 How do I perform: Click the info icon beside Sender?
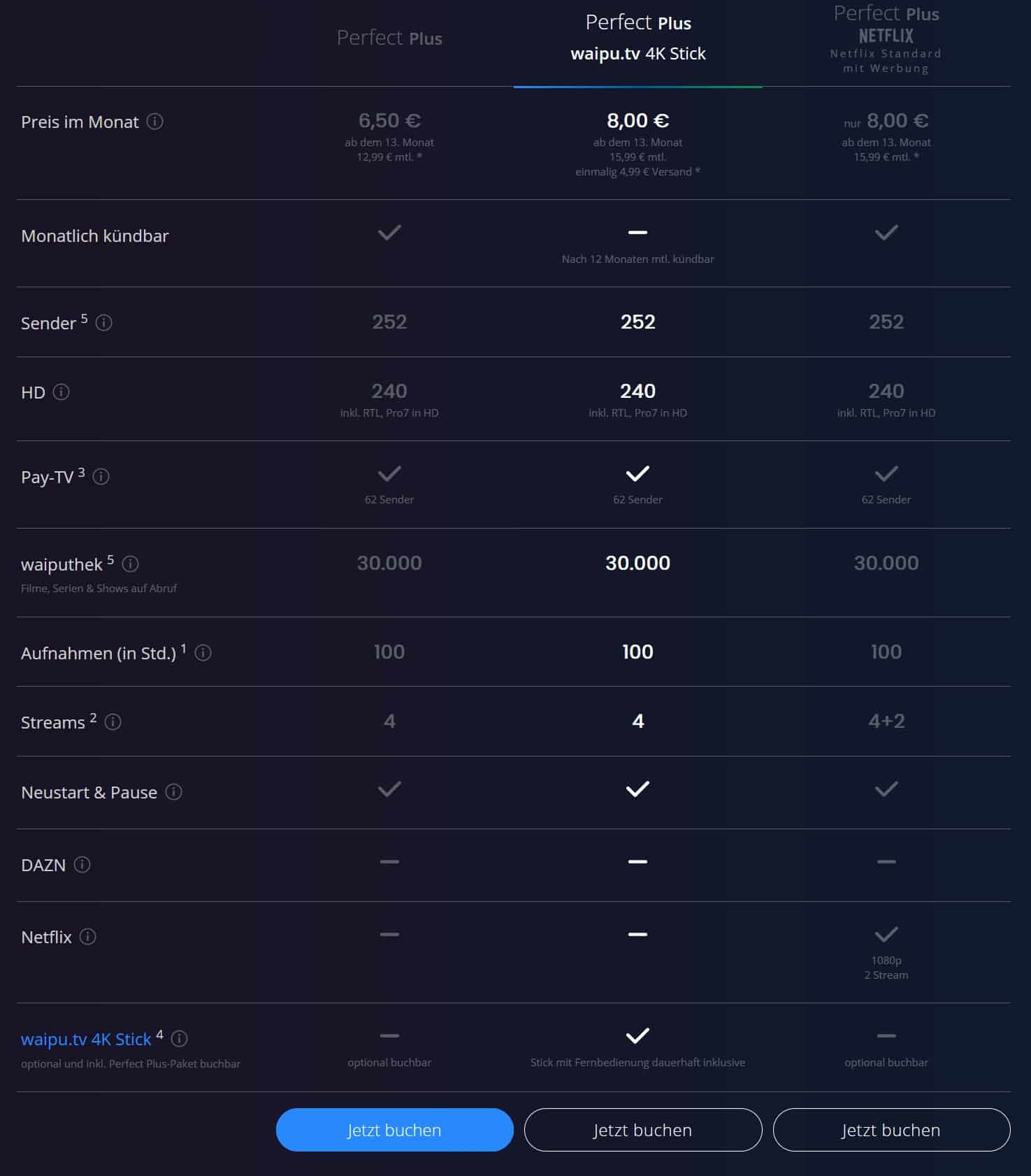pyautogui.click(x=103, y=323)
